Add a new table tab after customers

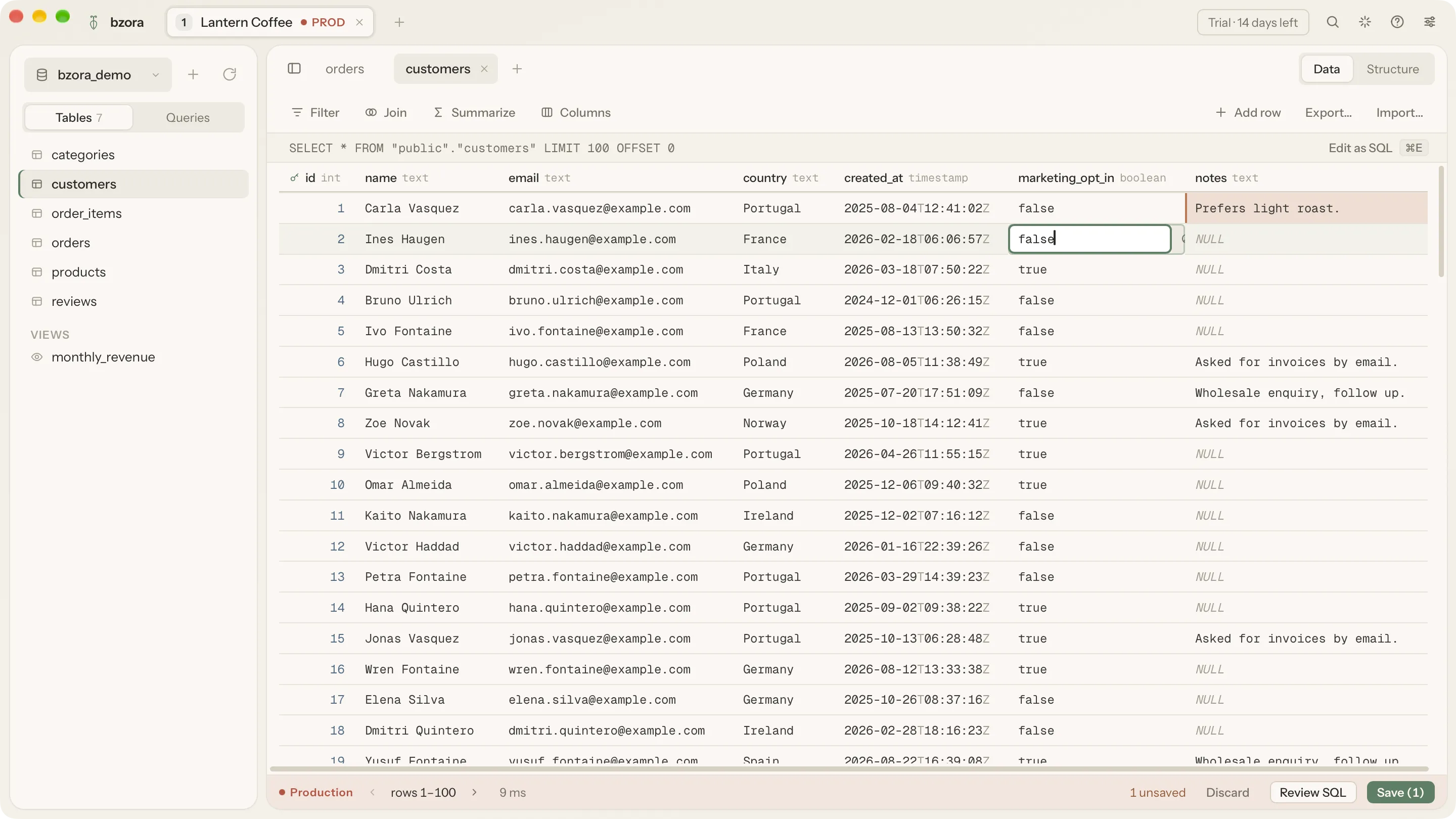[x=517, y=69]
